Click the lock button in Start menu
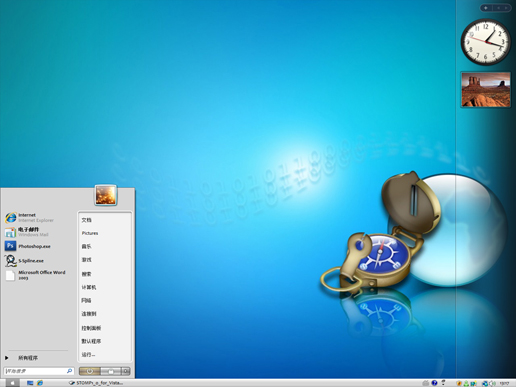This screenshot has height=387, width=516. [111, 371]
